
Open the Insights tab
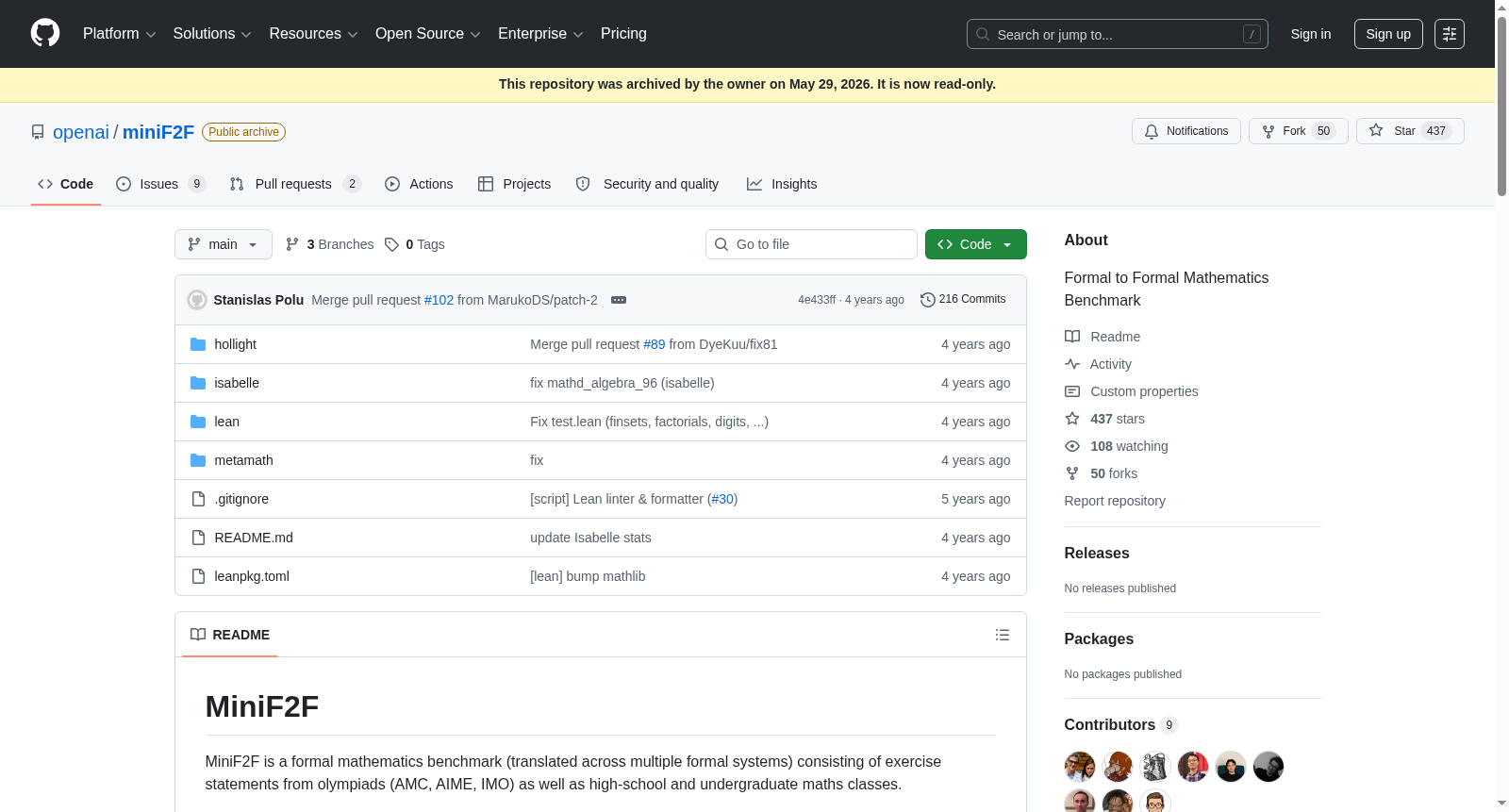[x=782, y=184]
